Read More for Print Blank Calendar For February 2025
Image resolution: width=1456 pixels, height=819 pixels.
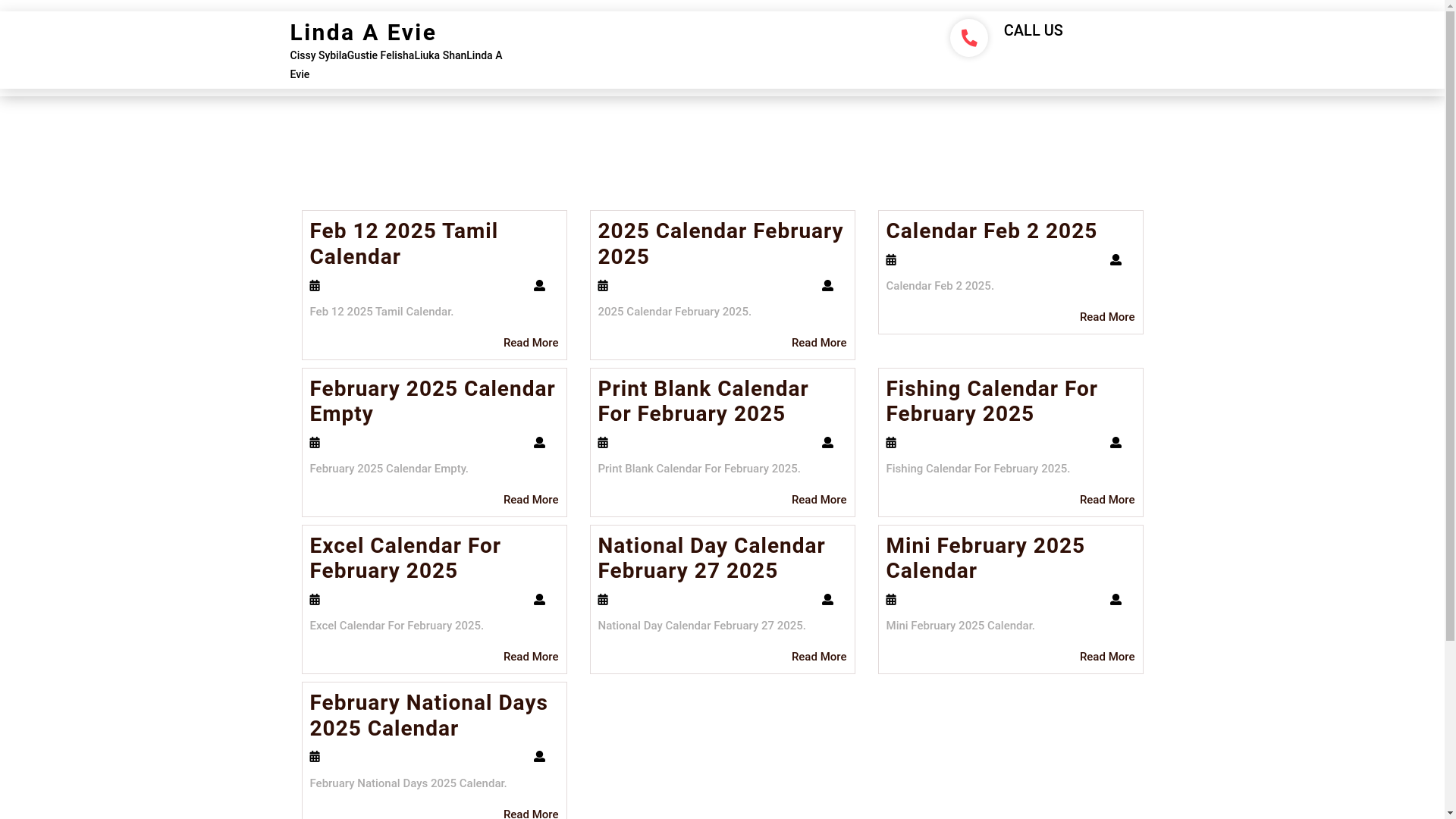pos(819,500)
